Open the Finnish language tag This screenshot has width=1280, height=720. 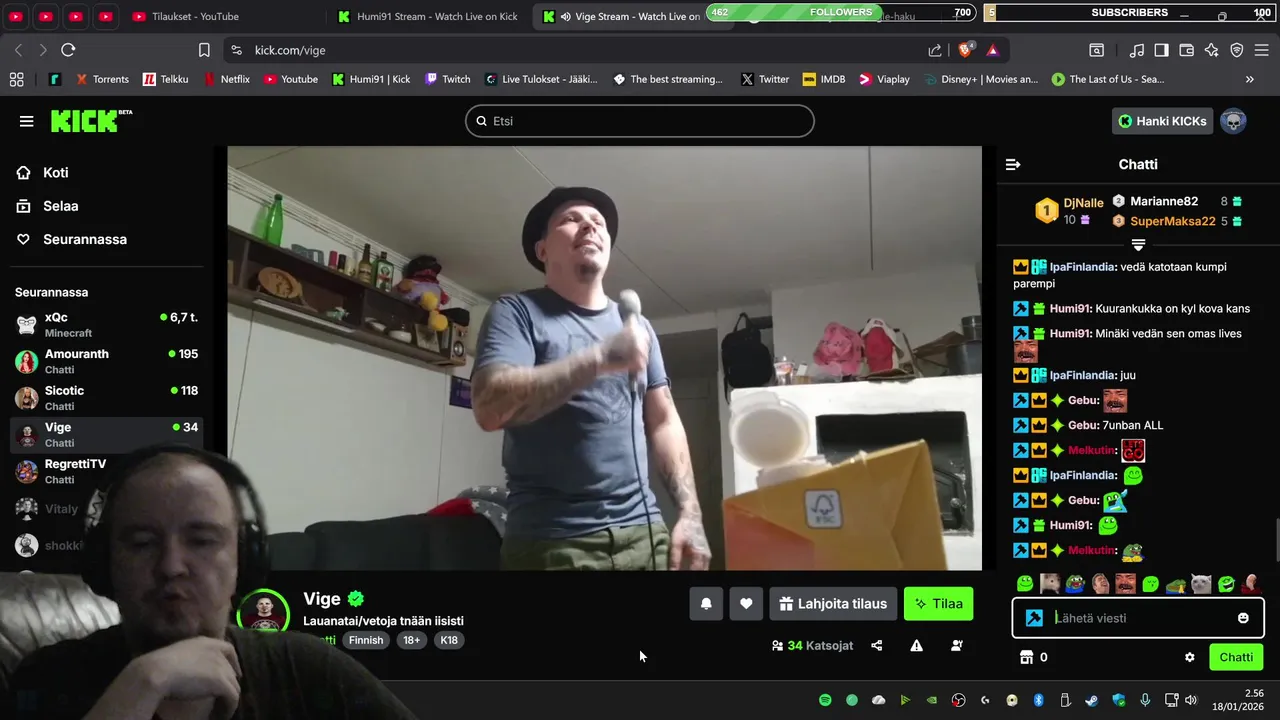pyautogui.click(x=366, y=640)
